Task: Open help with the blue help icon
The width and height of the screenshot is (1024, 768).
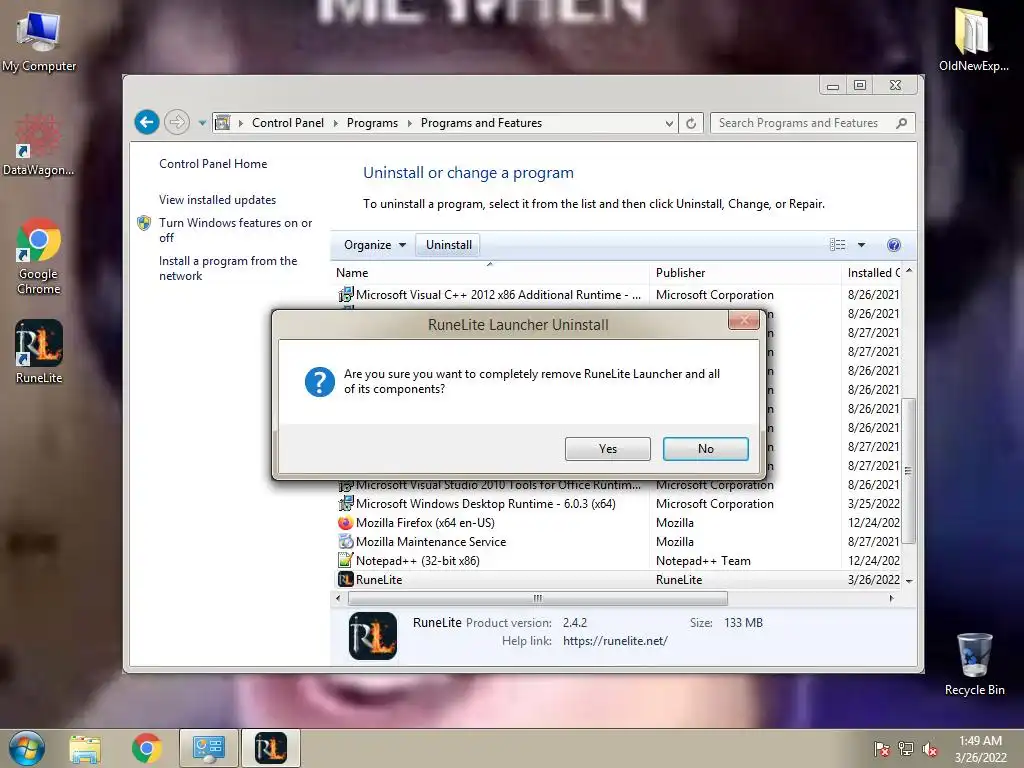Action: (x=894, y=245)
